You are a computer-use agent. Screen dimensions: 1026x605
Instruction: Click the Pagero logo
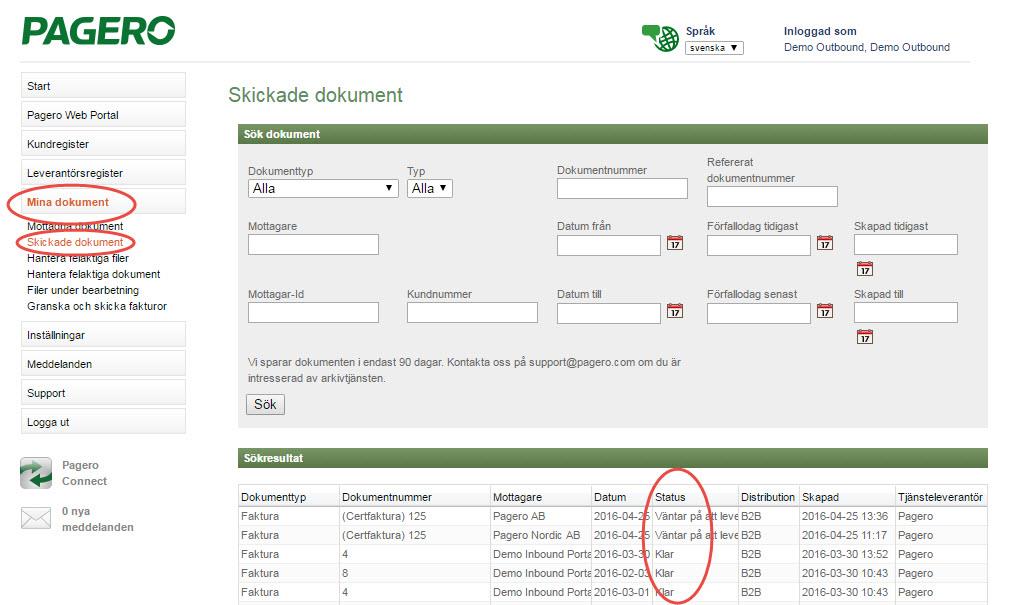99,31
